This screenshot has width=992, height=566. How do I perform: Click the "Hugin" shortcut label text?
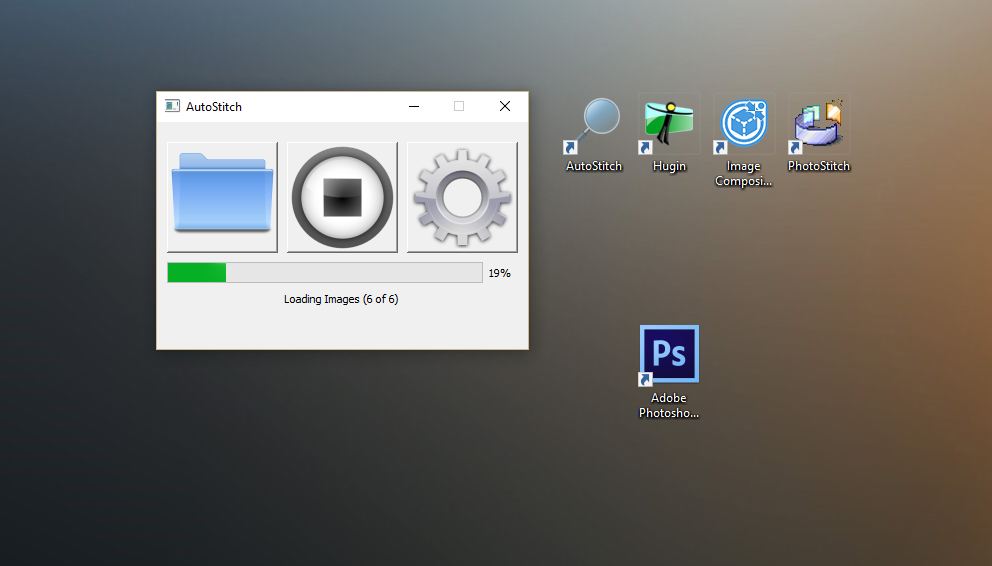pyautogui.click(x=669, y=166)
